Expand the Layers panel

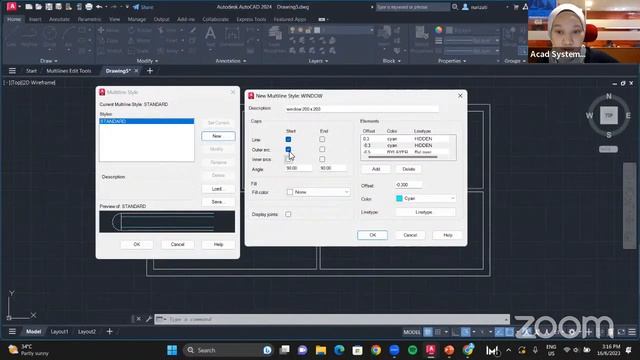point(318,61)
